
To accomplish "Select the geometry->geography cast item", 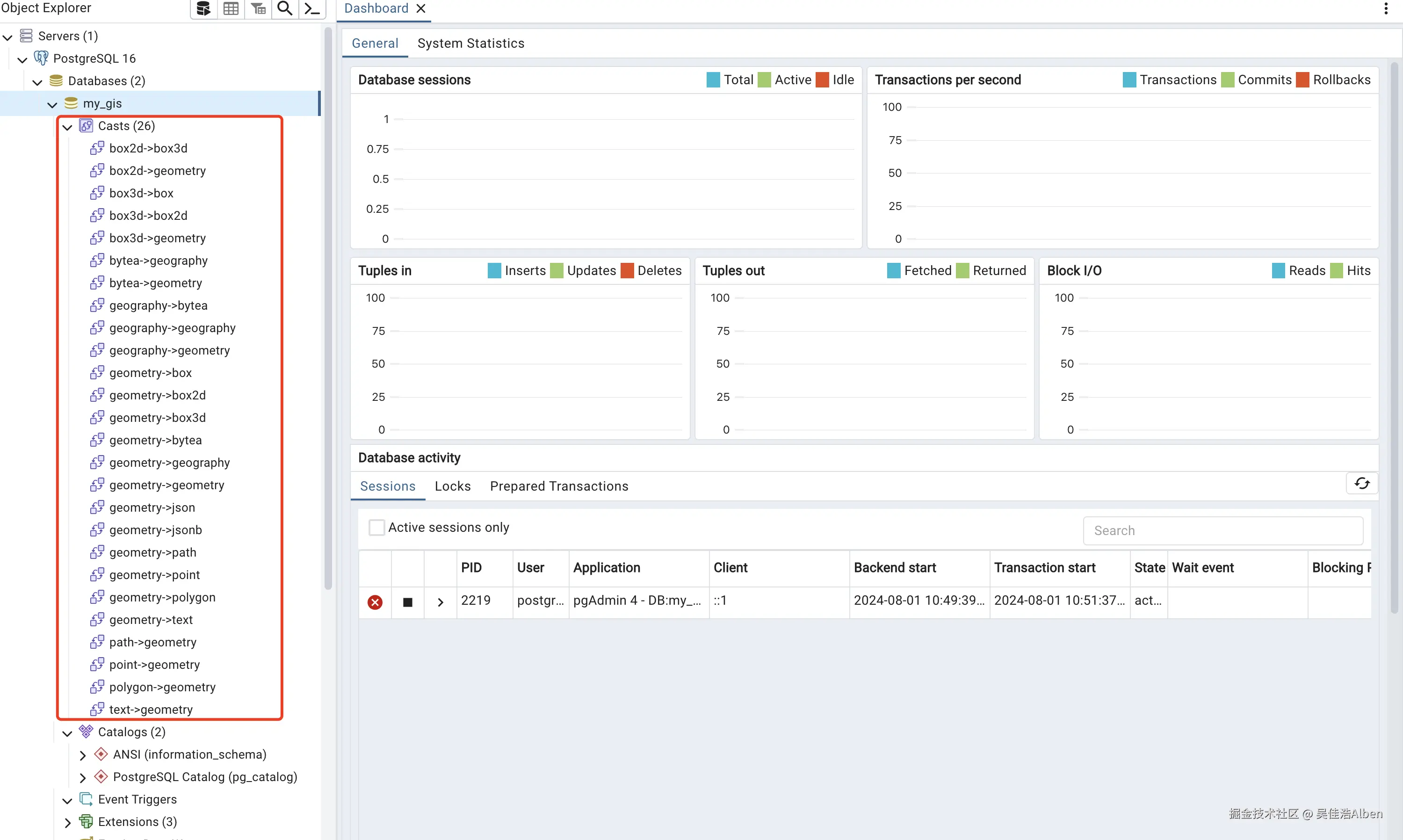I will point(169,463).
